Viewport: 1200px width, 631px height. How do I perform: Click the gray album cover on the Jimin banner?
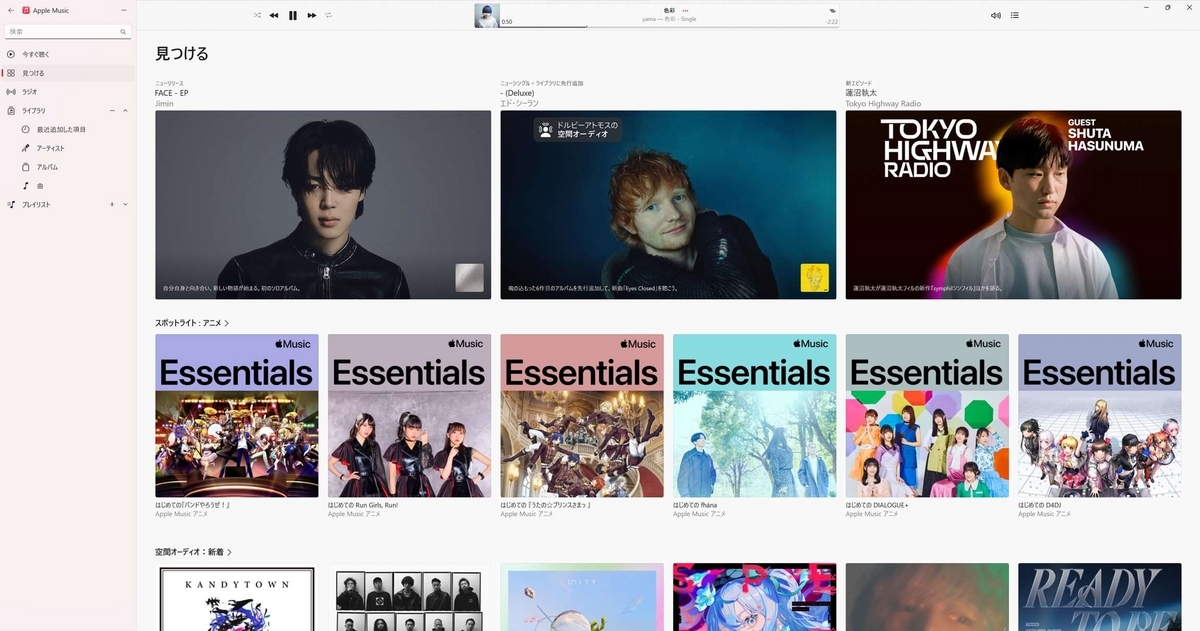[x=469, y=277]
